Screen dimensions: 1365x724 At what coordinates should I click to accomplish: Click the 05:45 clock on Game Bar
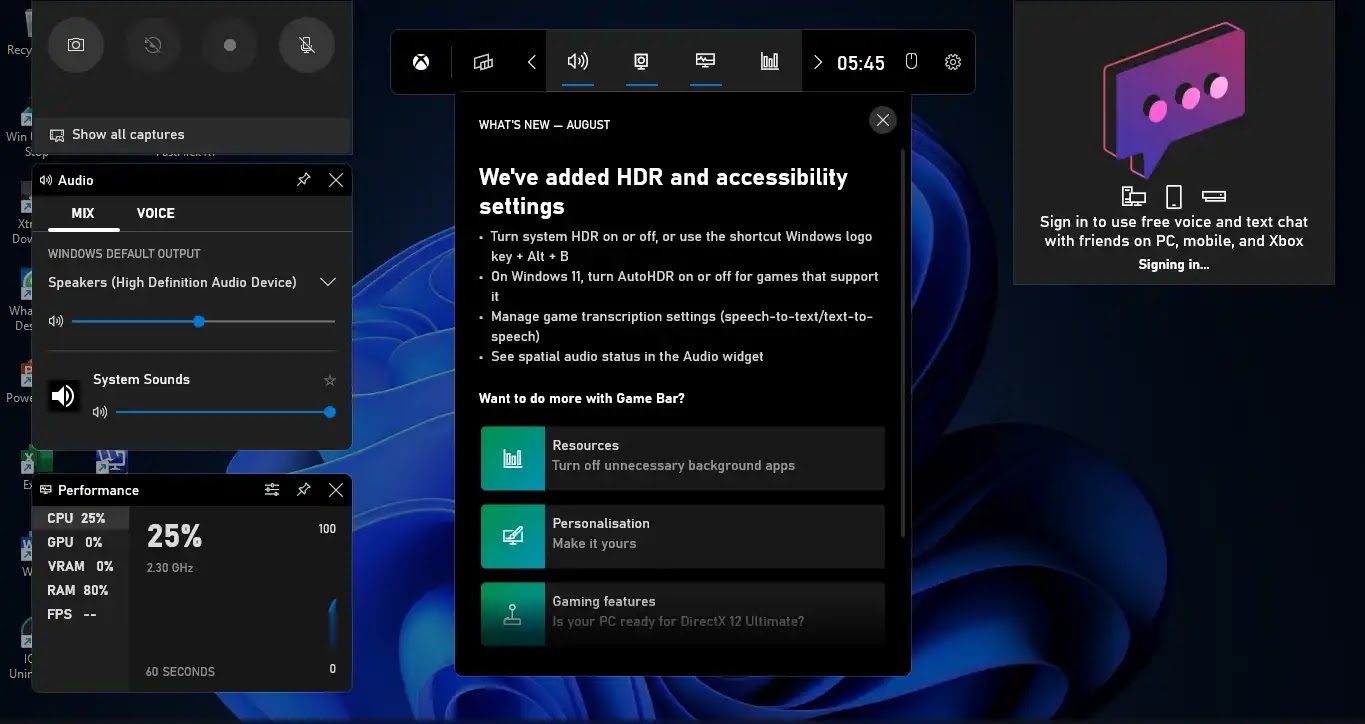[861, 63]
